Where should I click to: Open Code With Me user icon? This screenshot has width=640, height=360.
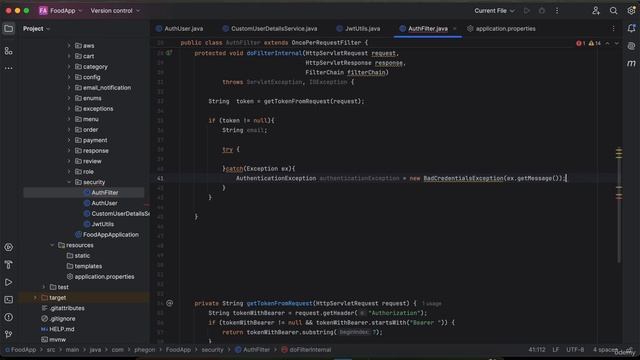596,11
